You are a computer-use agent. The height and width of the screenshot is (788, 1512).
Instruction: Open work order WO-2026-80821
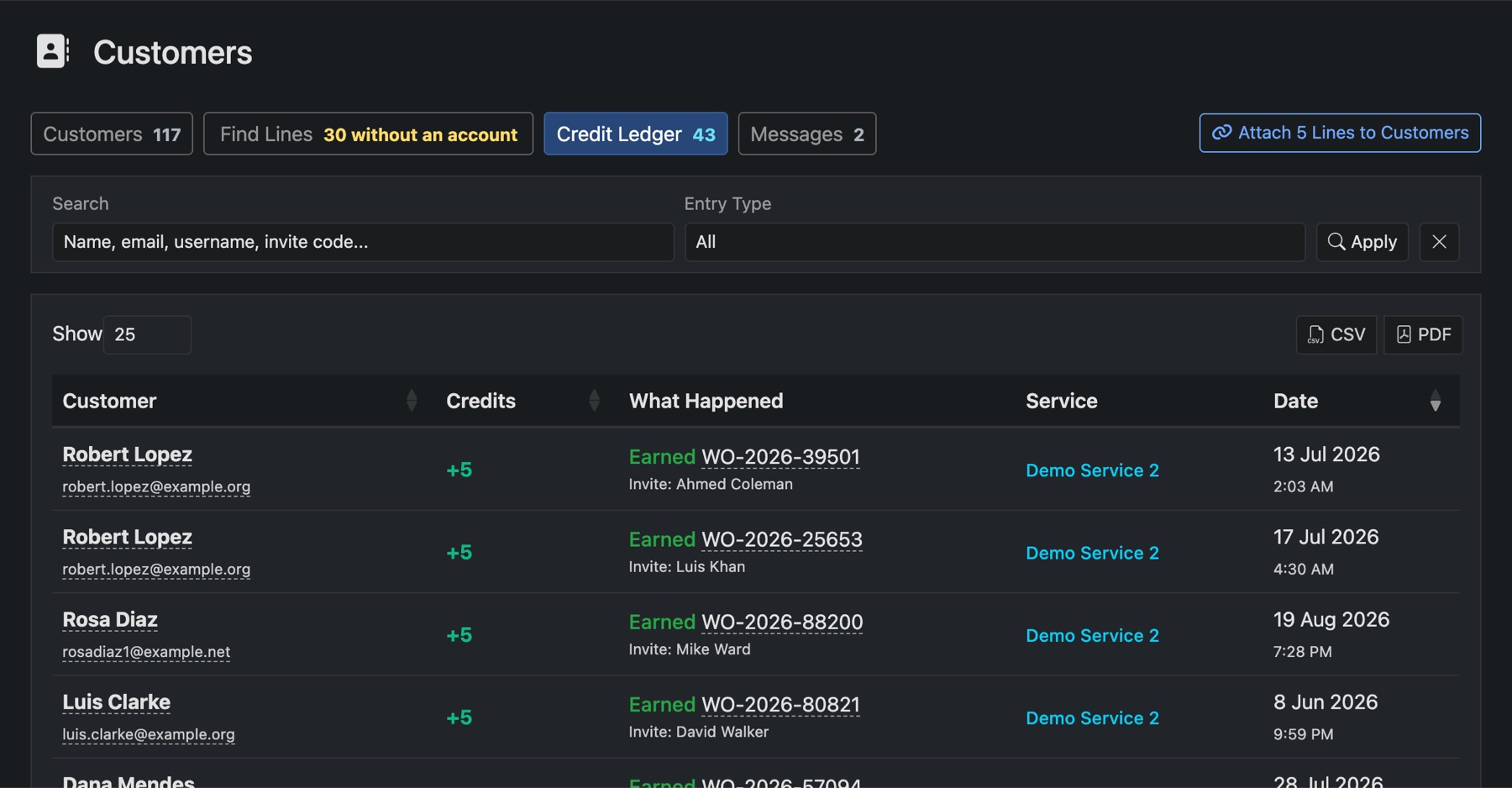click(x=780, y=704)
